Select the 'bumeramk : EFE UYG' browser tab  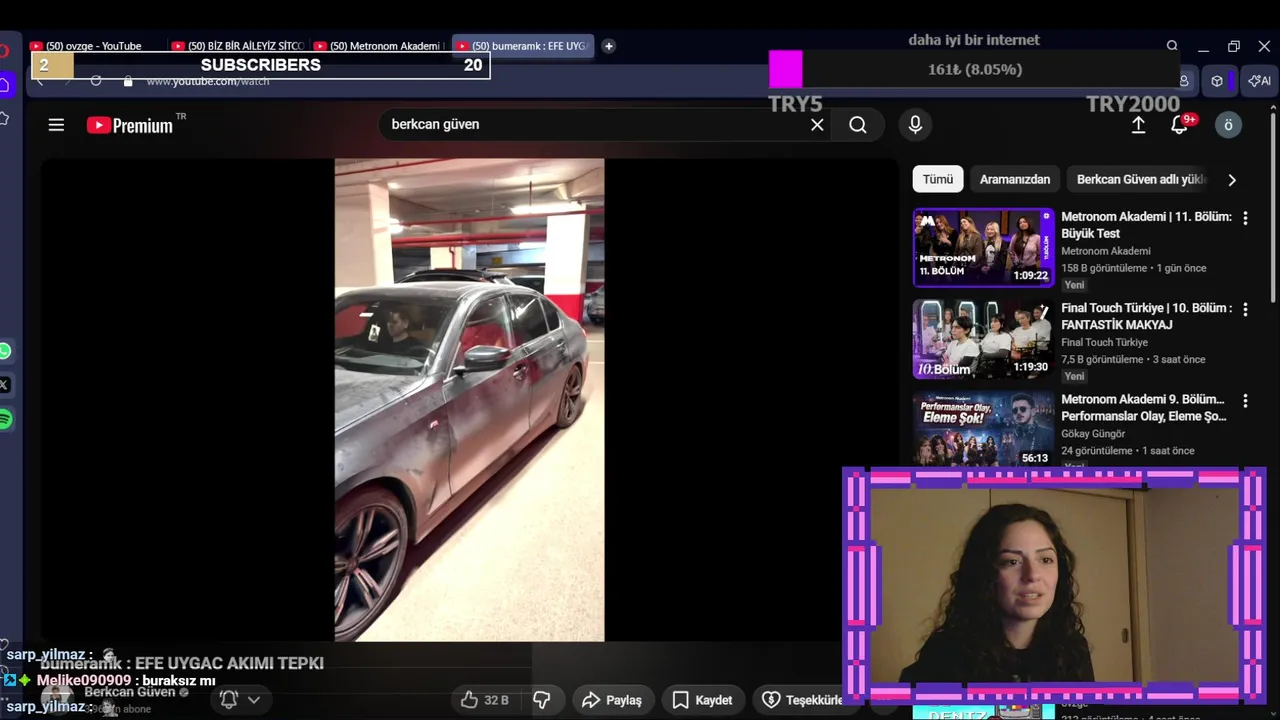[523, 46]
